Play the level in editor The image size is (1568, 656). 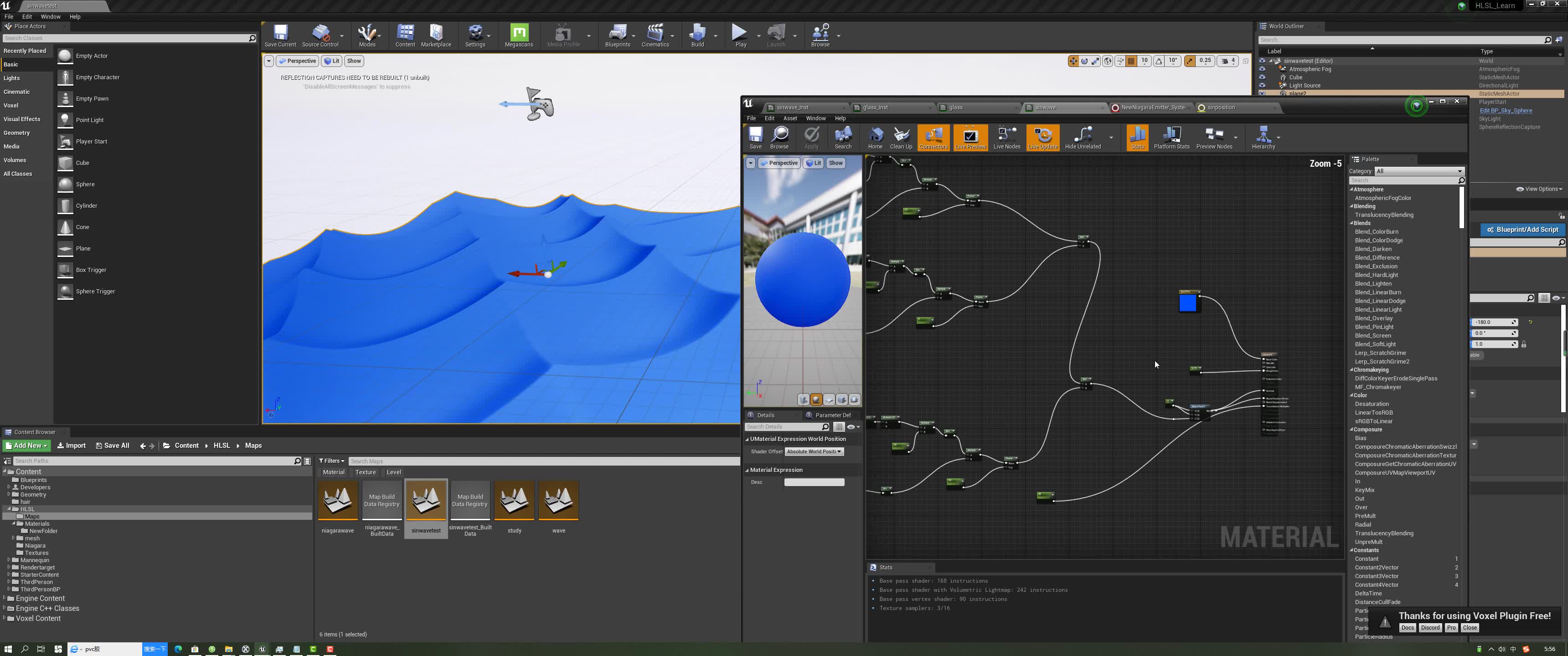(740, 35)
